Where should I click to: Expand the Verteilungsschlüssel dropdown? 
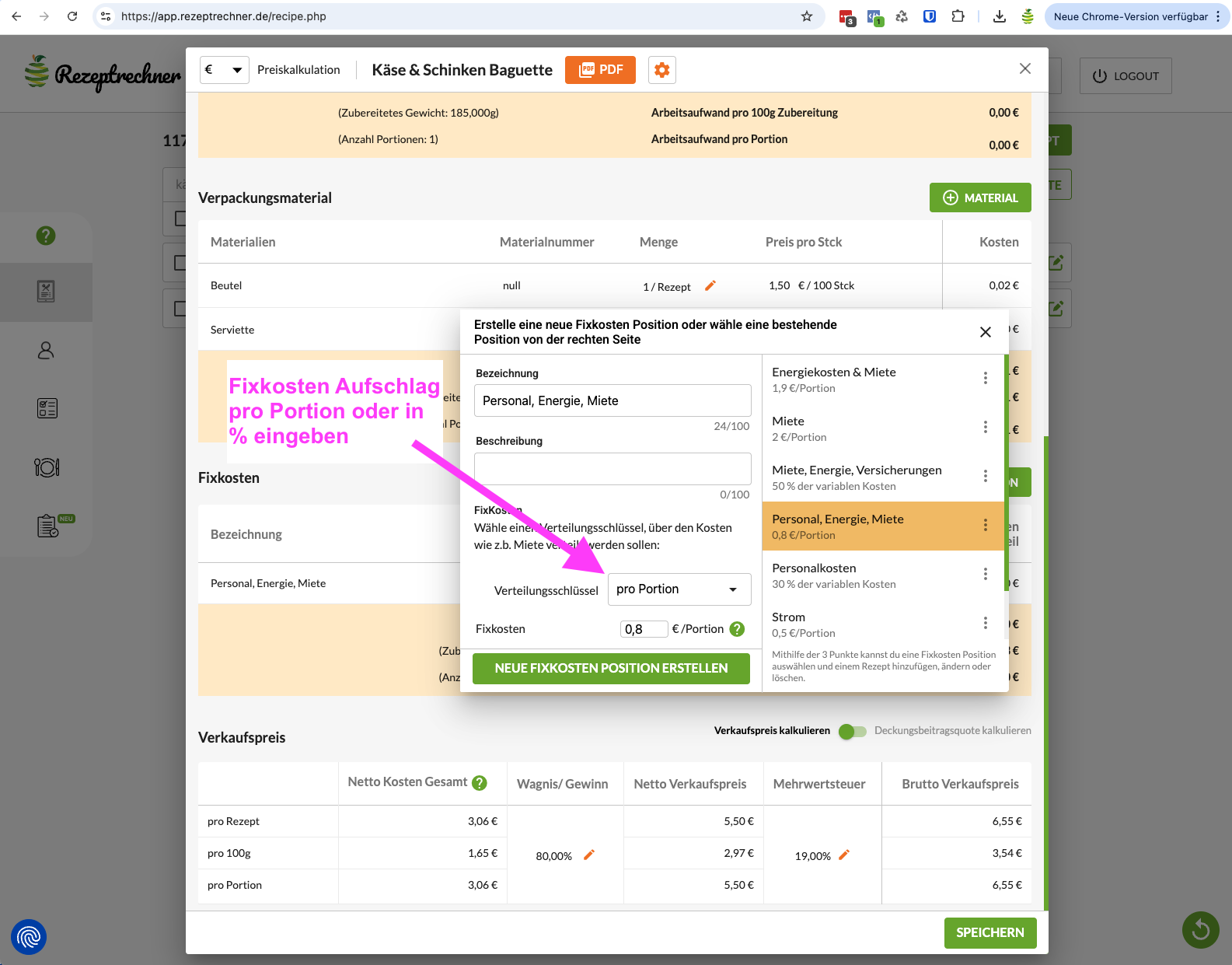click(679, 589)
